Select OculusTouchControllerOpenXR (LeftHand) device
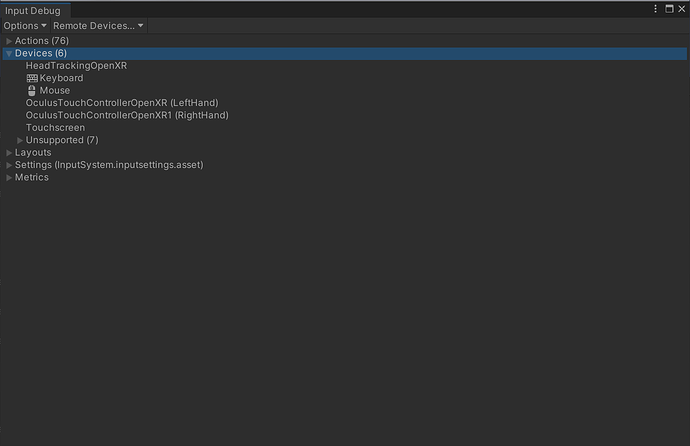Screen dimensions: 690x446 pos(121,103)
